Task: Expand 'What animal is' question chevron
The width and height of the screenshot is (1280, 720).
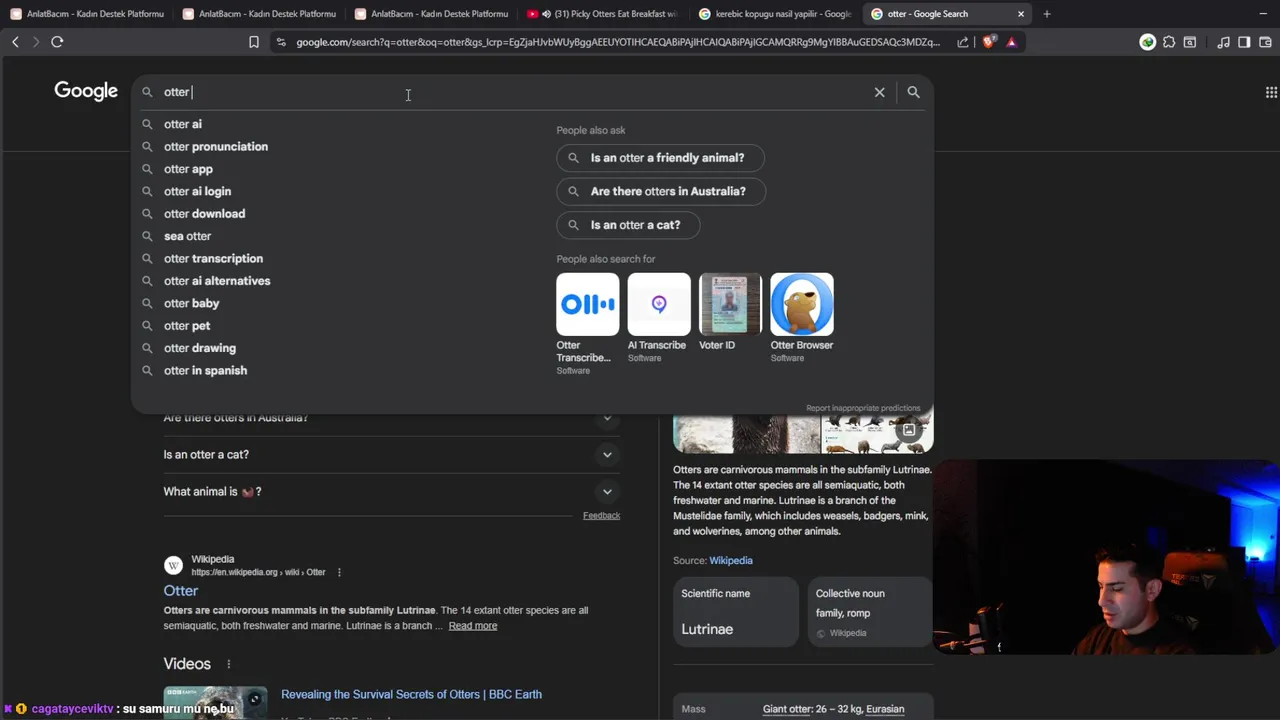Action: pos(607,492)
